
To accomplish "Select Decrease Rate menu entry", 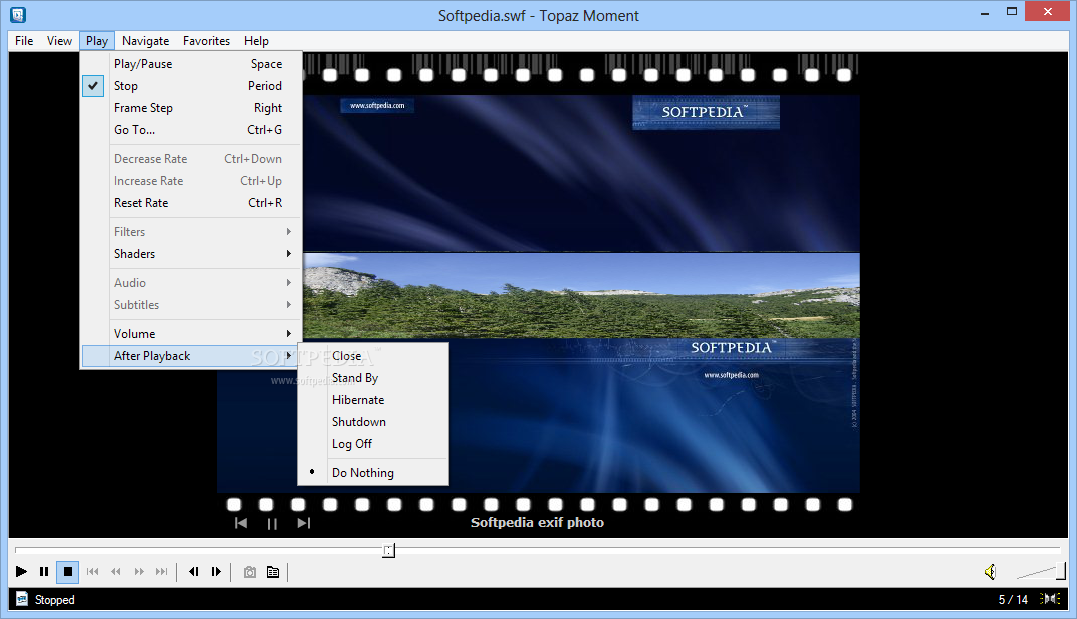I will coord(192,159).
